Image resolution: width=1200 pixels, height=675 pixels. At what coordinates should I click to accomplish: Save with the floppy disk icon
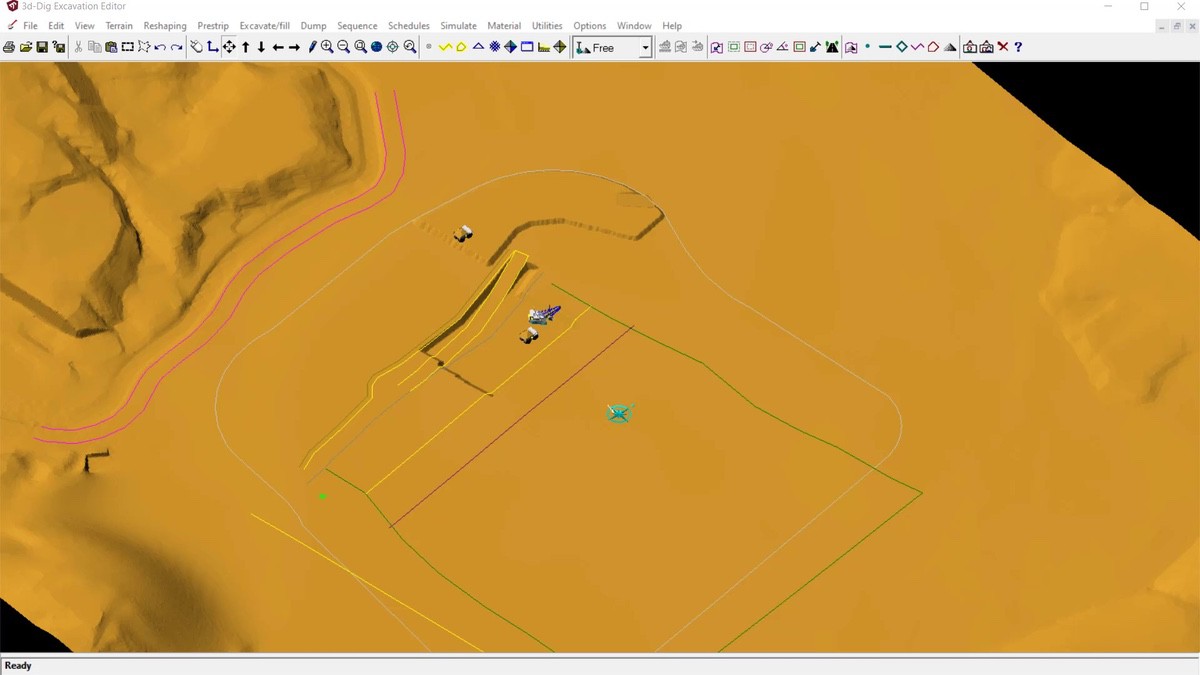pyautogui.click(x=42, y=47)
